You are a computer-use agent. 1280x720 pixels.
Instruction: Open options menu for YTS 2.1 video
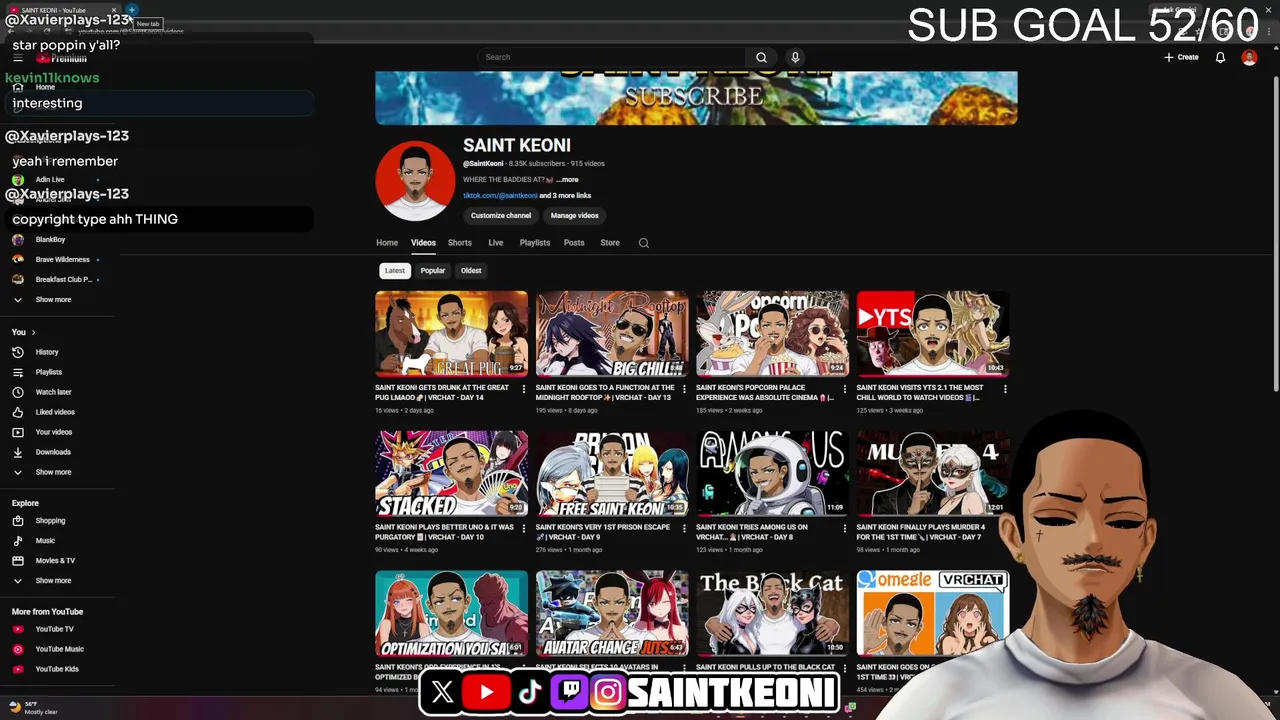point(1005,389)
